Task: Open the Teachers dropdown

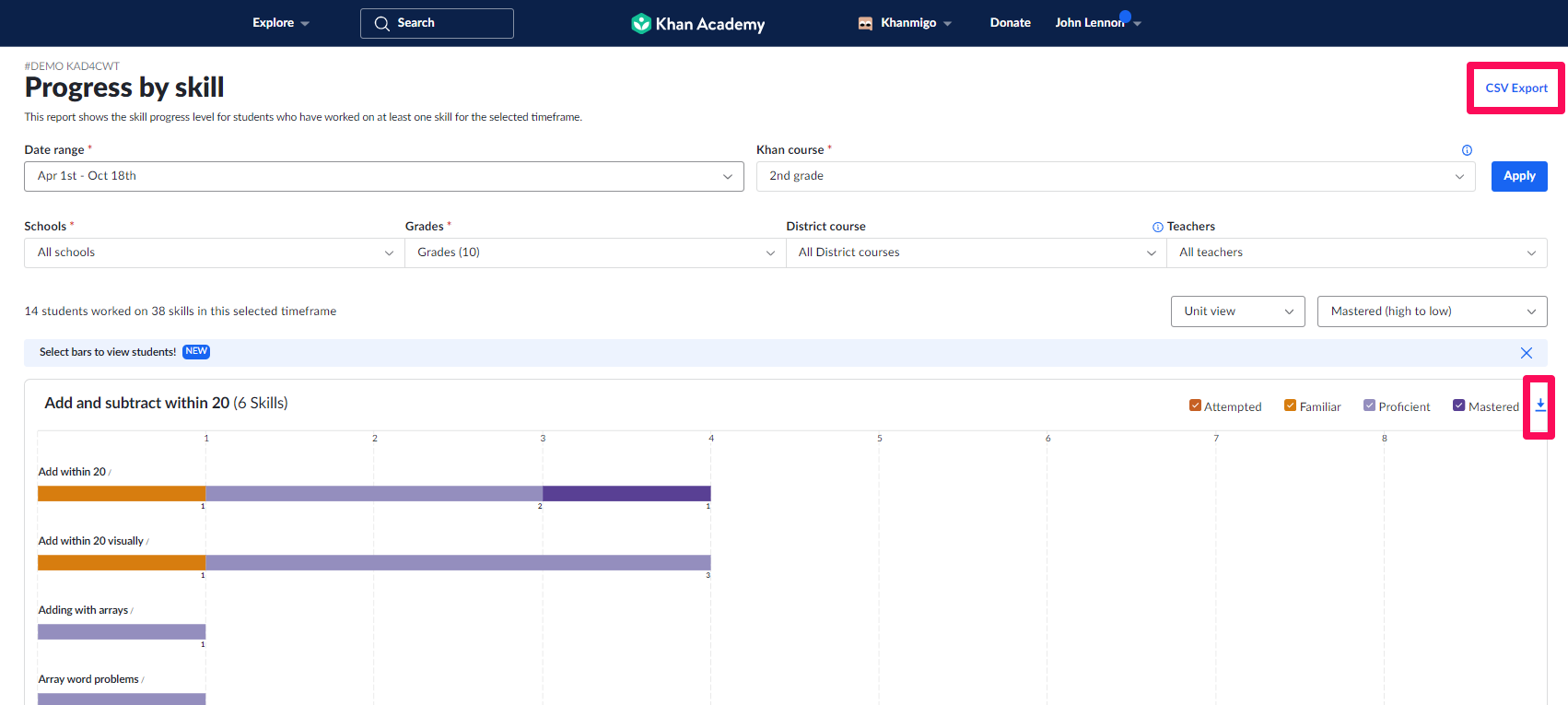Action: pos(1357,253)
